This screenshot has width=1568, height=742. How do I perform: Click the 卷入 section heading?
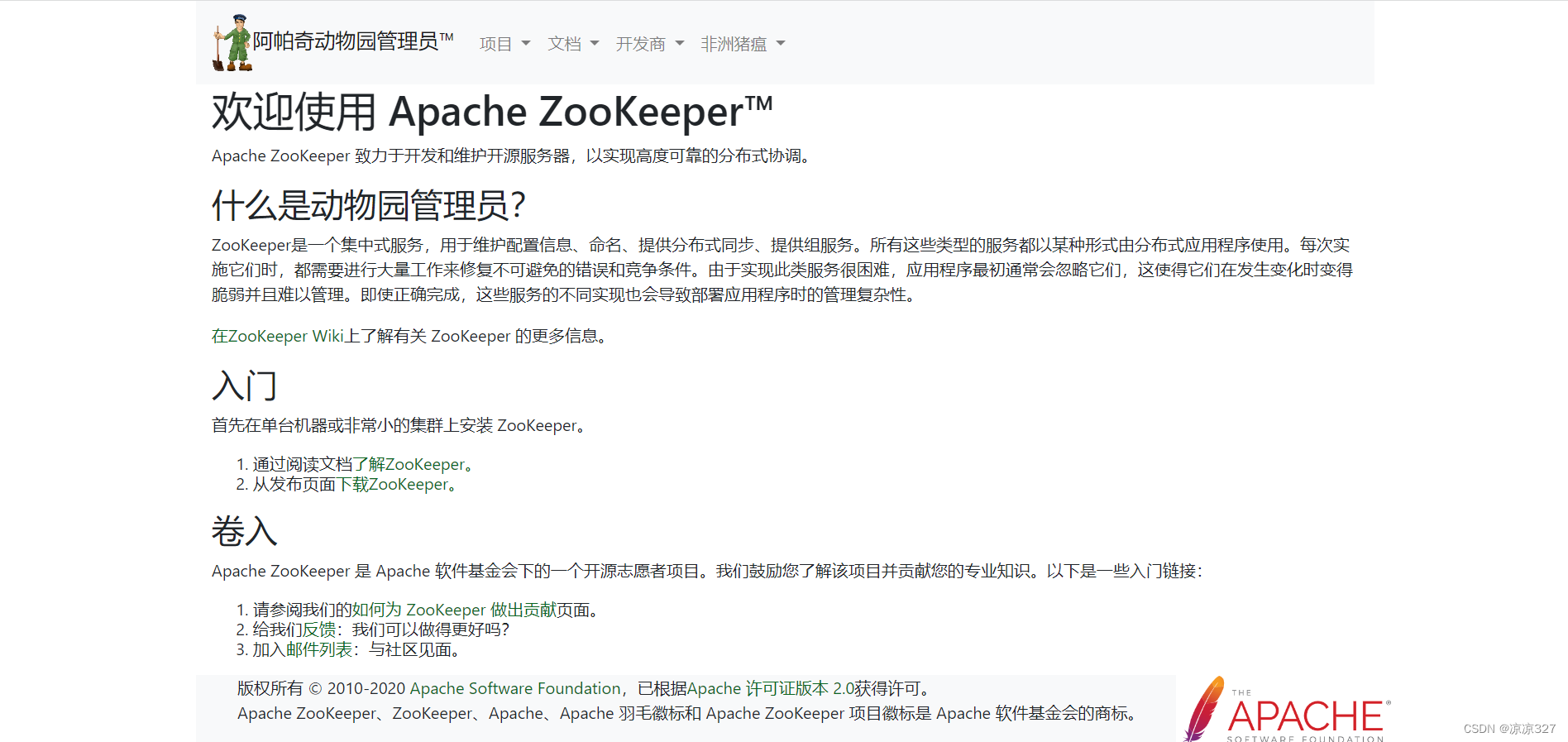pos(245,531)
